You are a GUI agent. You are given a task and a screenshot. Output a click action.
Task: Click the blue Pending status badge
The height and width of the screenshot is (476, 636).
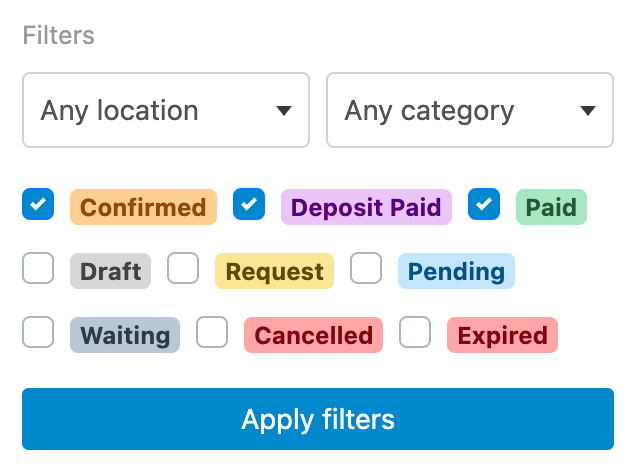456,272
